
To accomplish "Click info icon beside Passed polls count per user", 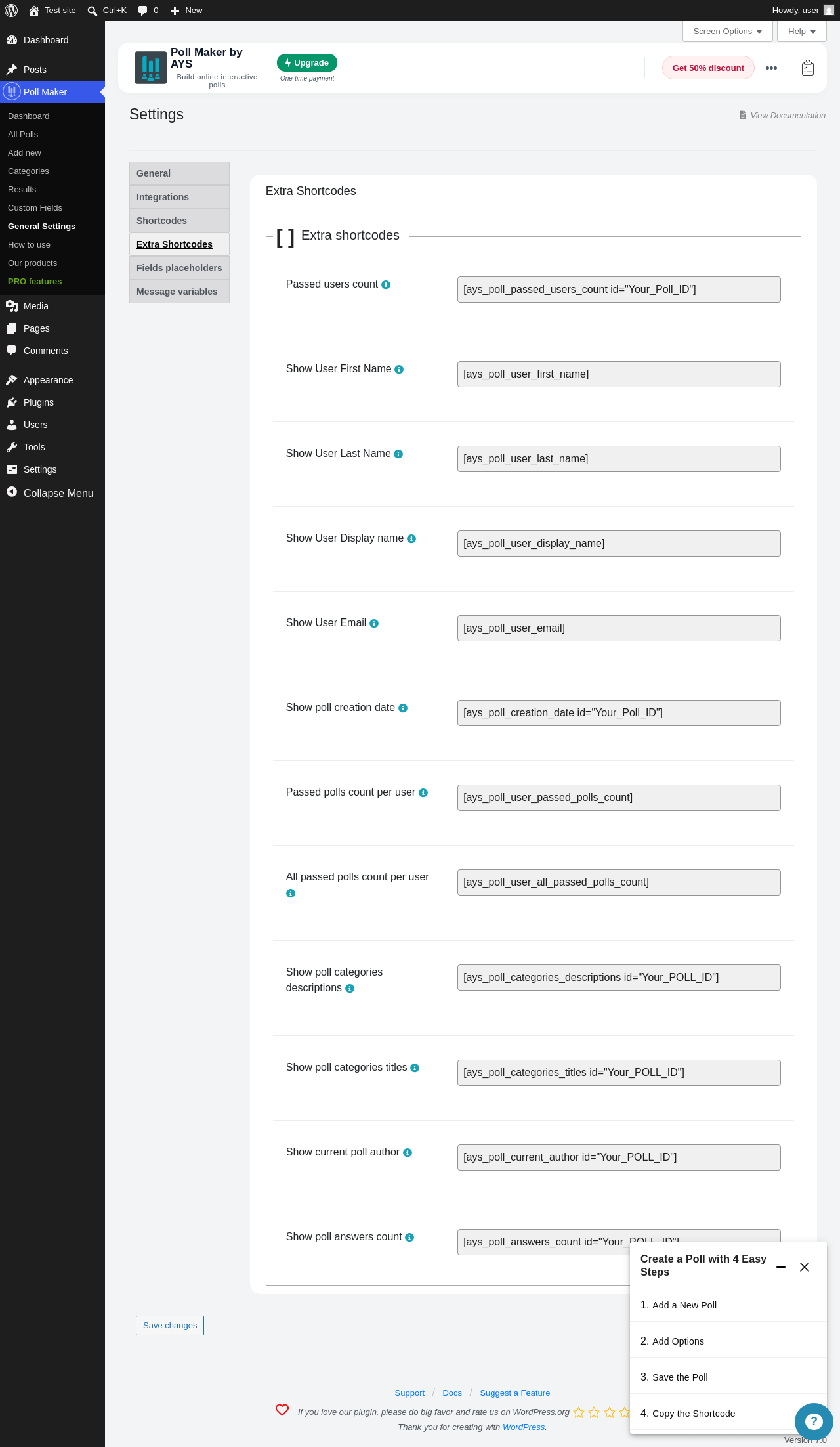I will point(423,793).
